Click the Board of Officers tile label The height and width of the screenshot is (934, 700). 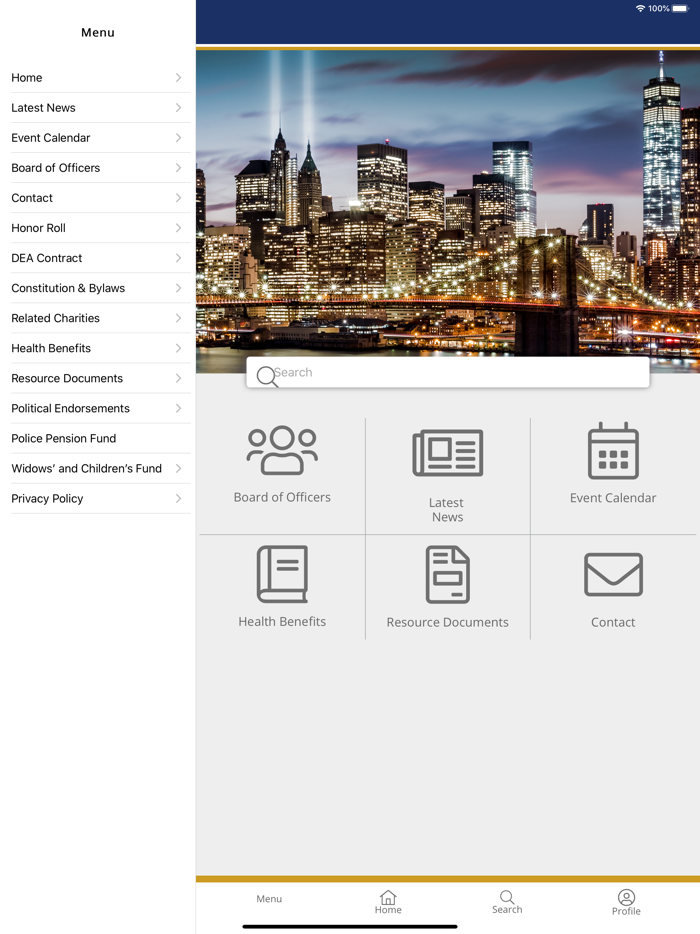(282, 497)
